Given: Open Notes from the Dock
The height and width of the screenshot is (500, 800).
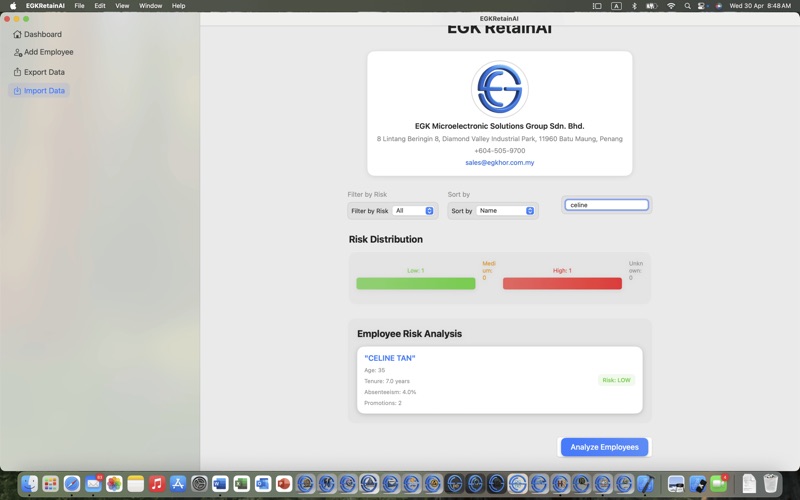Looking at the screenshot, I should click(136, 483).
